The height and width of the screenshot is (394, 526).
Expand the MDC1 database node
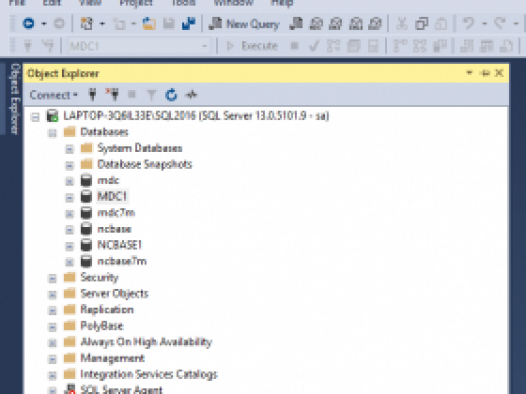pyautogui.click(x=69, y=197)
